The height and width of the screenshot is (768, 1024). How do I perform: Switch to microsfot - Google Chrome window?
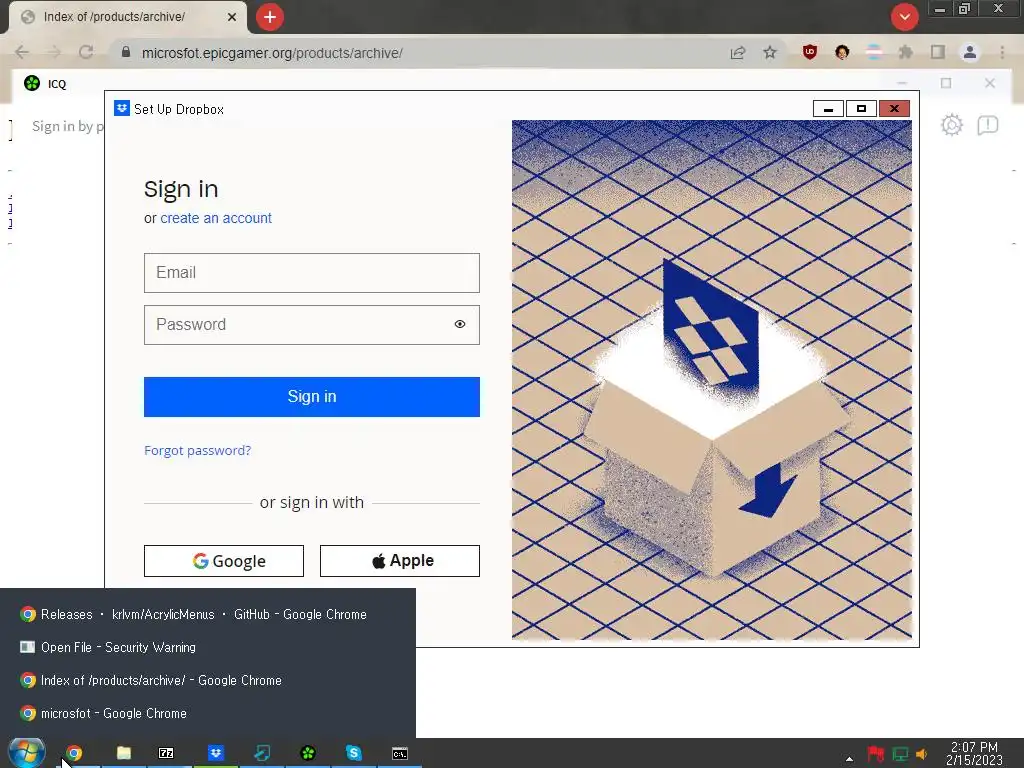(x=208, y=713)
